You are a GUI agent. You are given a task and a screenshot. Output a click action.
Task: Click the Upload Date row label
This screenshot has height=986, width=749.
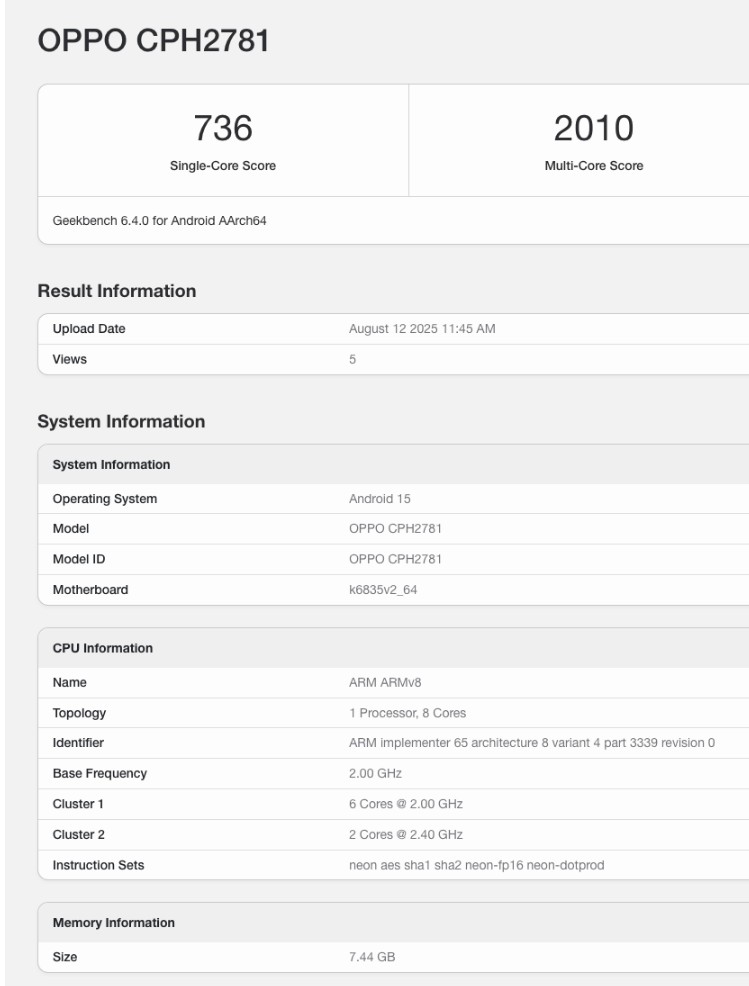(x=89, y=329)
